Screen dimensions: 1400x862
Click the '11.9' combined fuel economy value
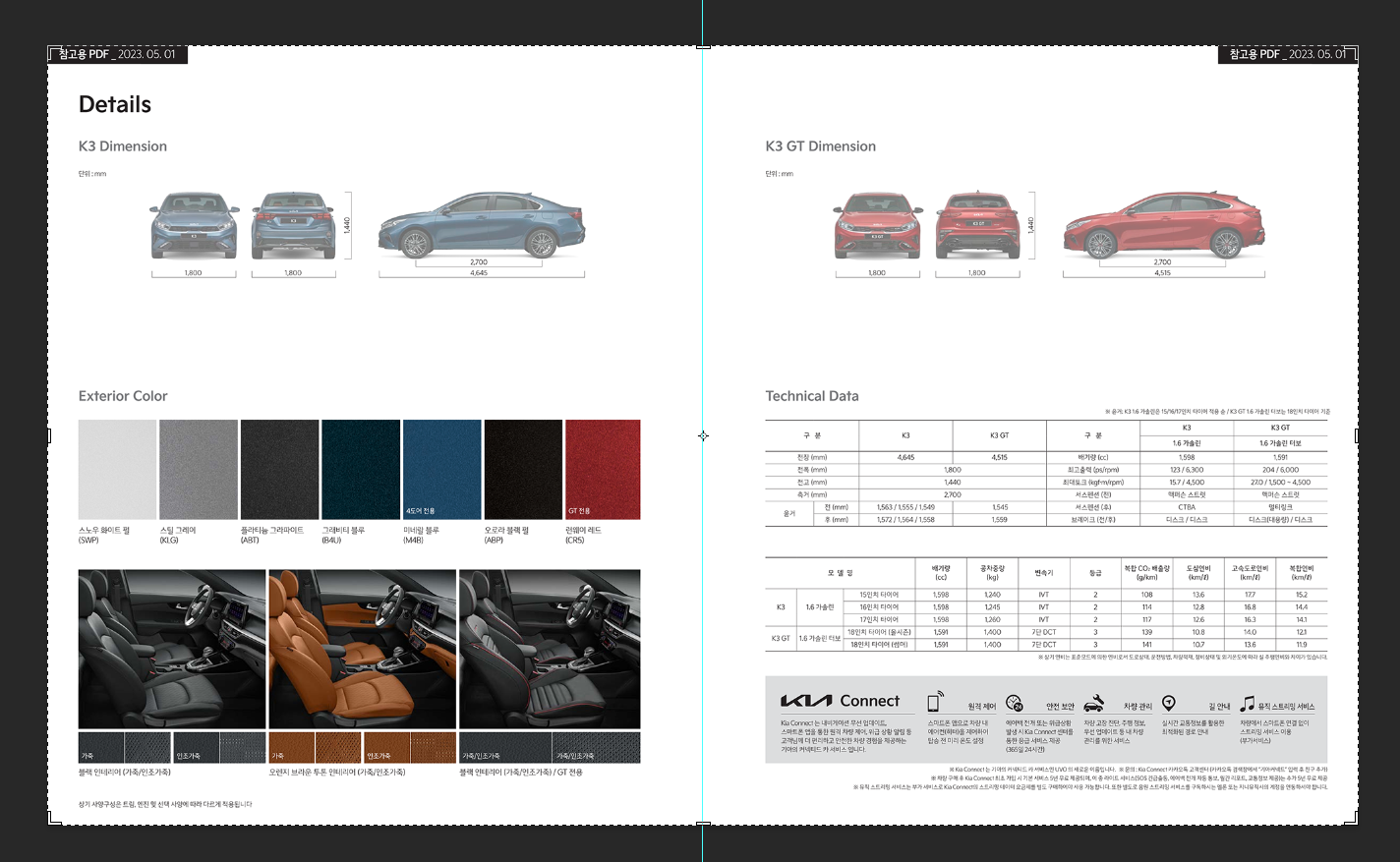(1302, 645)
